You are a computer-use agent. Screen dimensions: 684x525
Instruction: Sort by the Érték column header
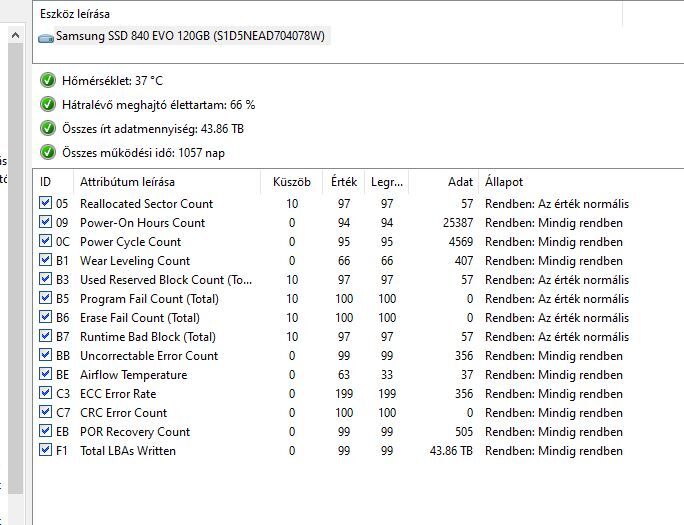pyautogui.click(x=344, y=182)
